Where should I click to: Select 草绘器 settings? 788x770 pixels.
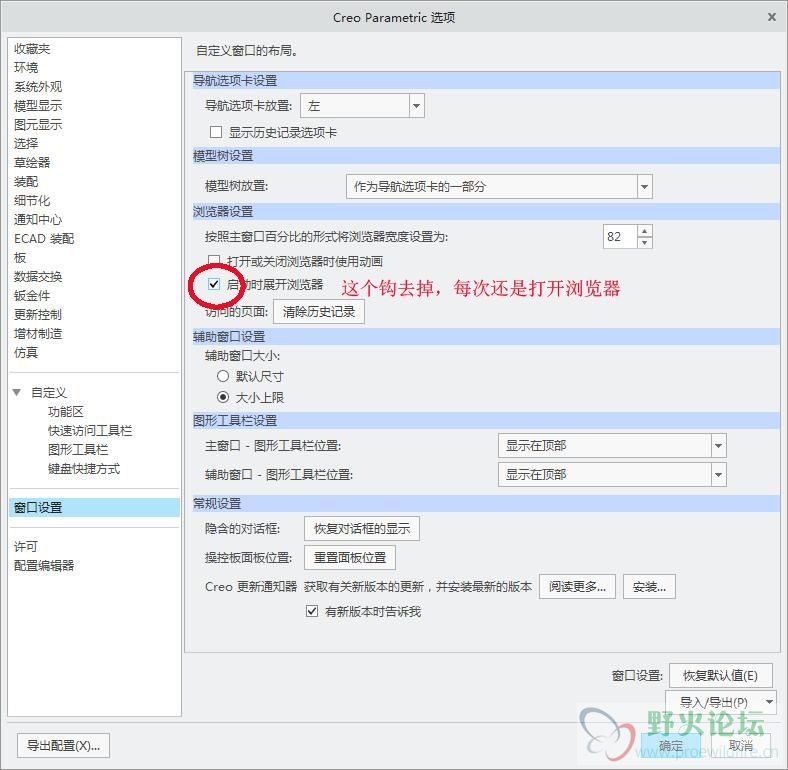pyautogui.click(x=32, y=162)
